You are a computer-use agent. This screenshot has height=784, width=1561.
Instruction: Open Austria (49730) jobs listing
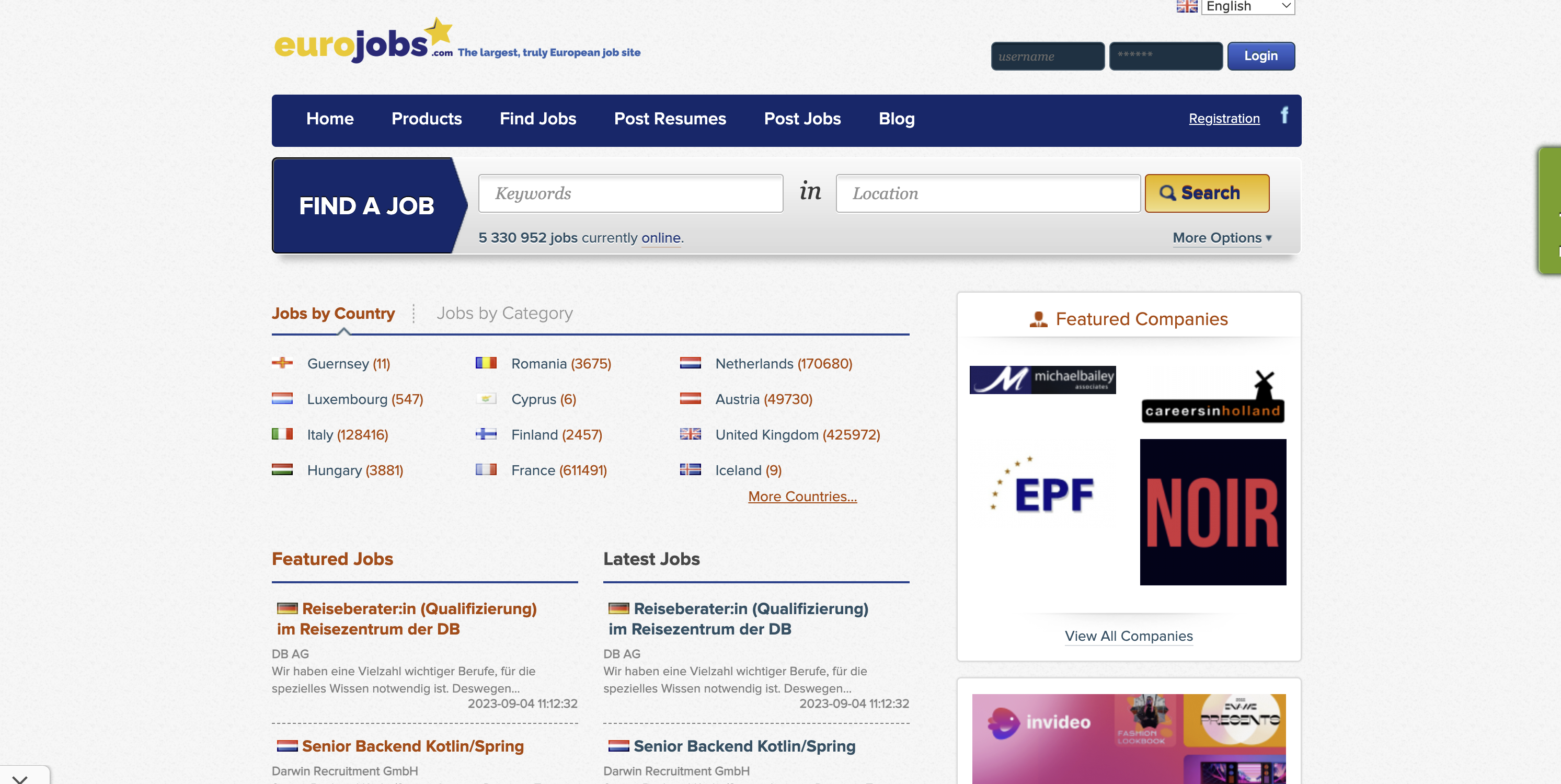[x=764, y=399]
